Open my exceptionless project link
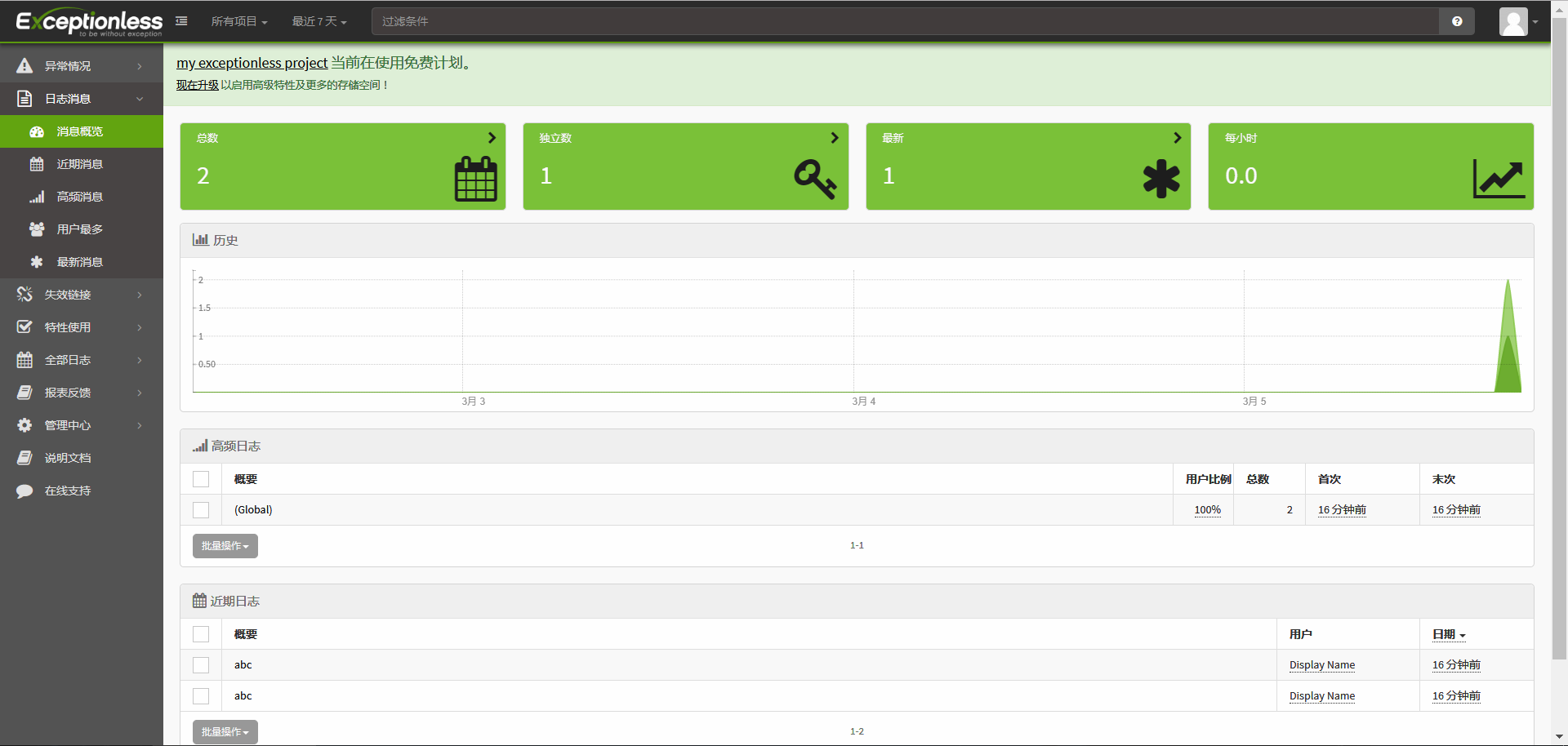This screenshot has width=1568, height=746. click(252, 63)
